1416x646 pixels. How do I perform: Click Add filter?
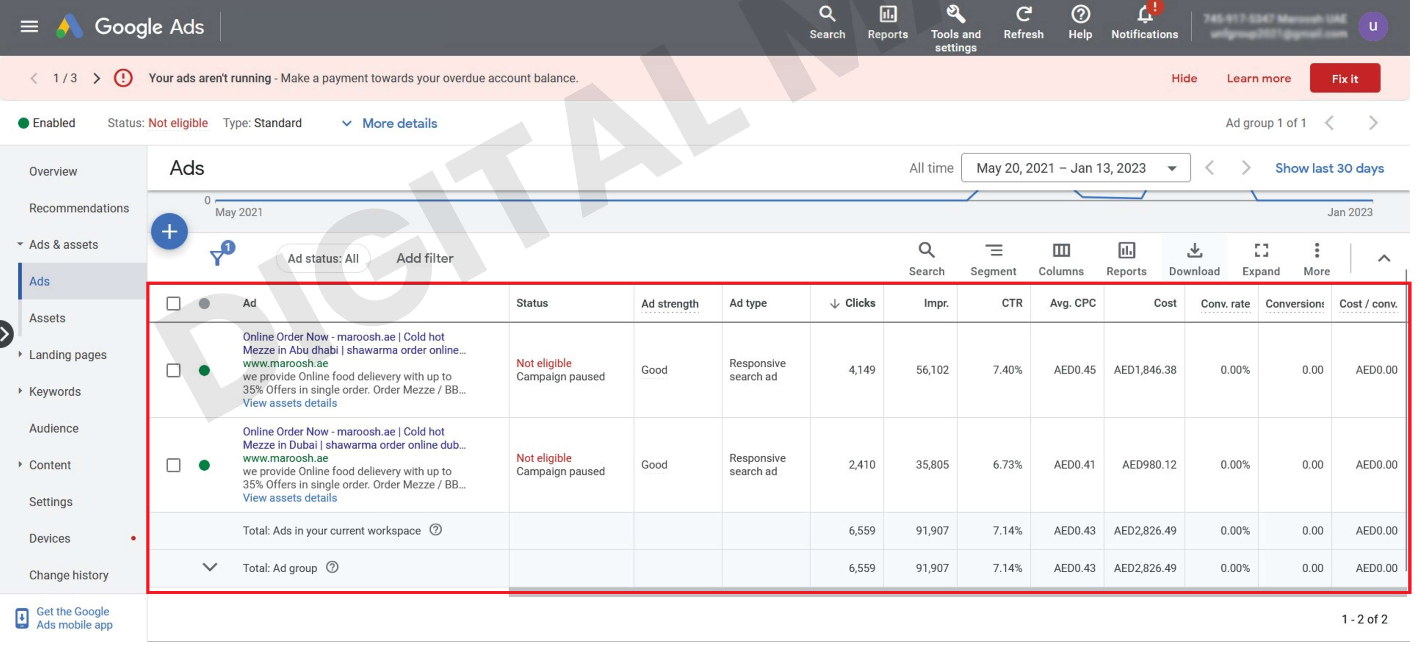[425, 258]
